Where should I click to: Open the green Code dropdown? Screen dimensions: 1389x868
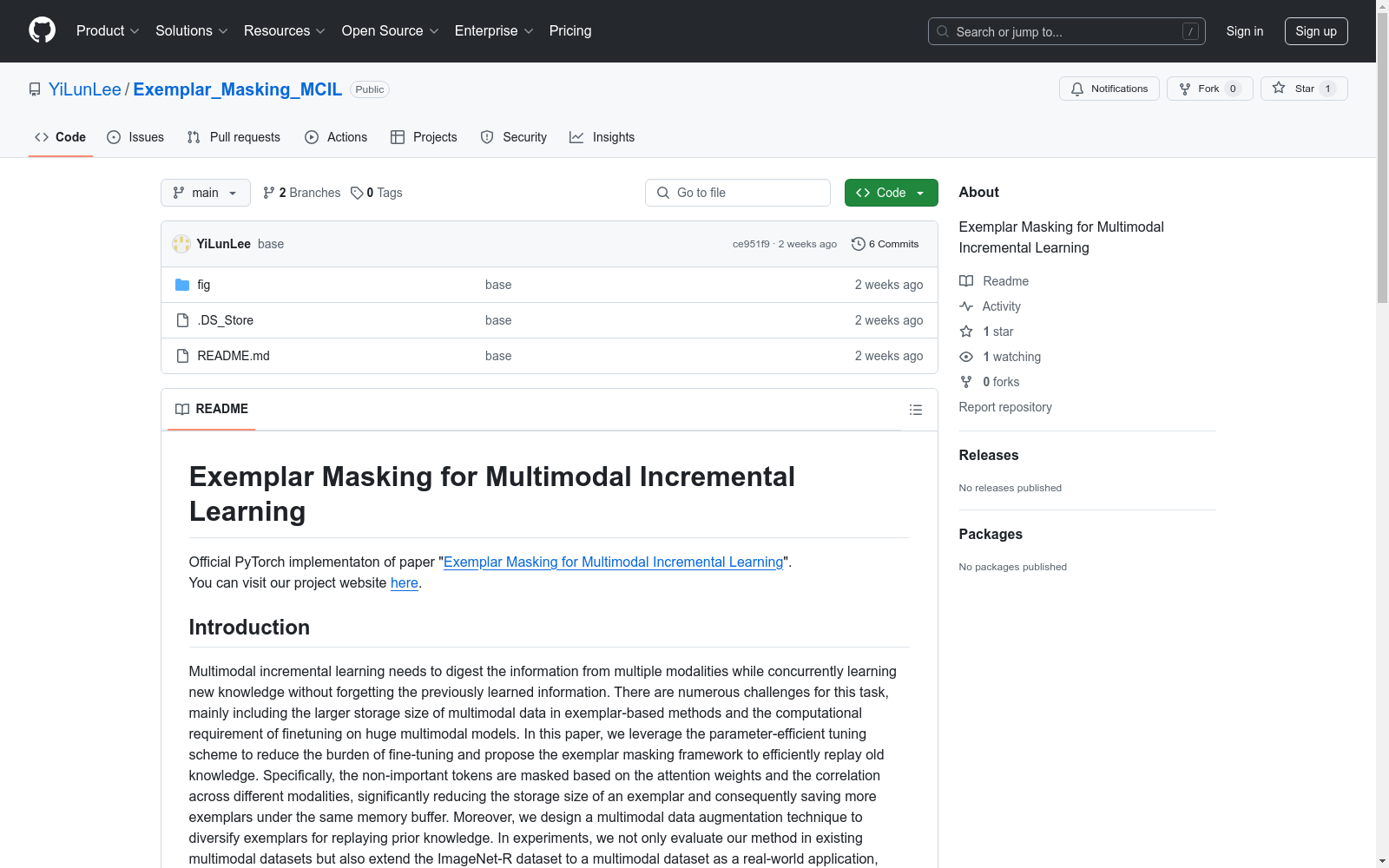pos(891,193)
